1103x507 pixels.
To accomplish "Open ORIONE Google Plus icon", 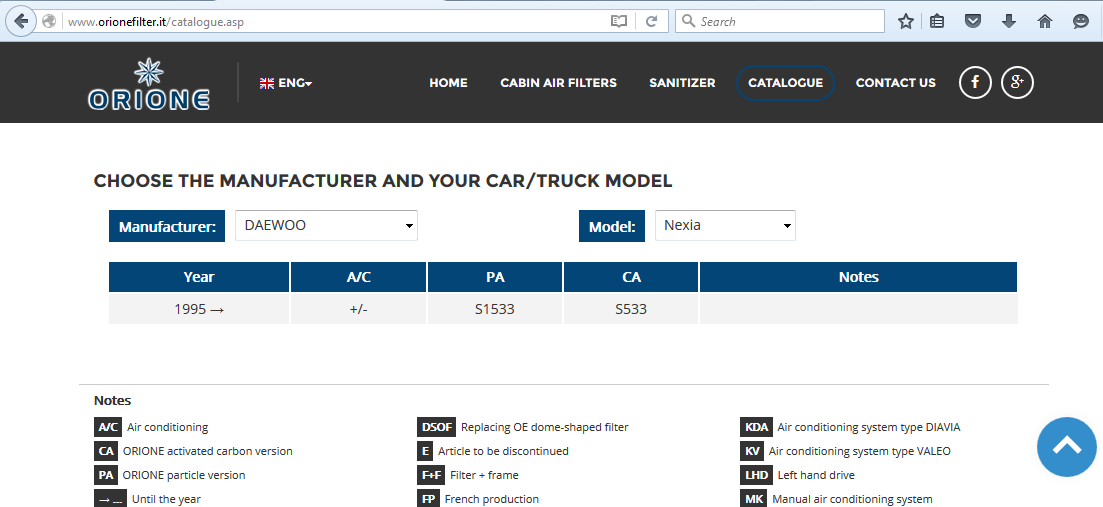I will tap(1017, 82).
